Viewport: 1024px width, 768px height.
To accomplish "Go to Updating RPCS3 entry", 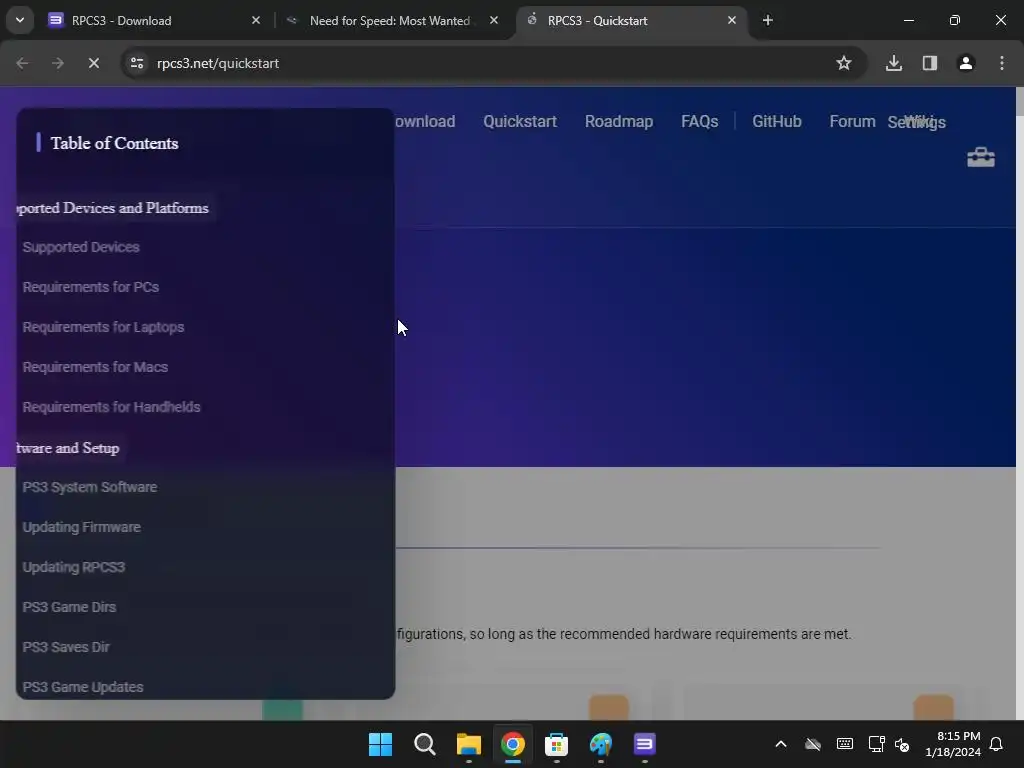I will (x=74, y=567).
